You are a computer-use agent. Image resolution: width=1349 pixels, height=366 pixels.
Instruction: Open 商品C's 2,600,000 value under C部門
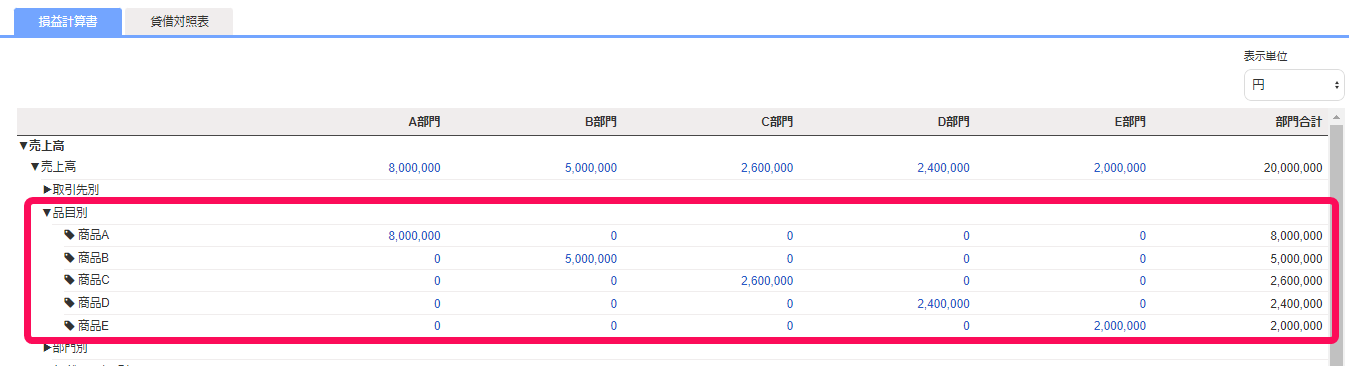coord(767,281)
